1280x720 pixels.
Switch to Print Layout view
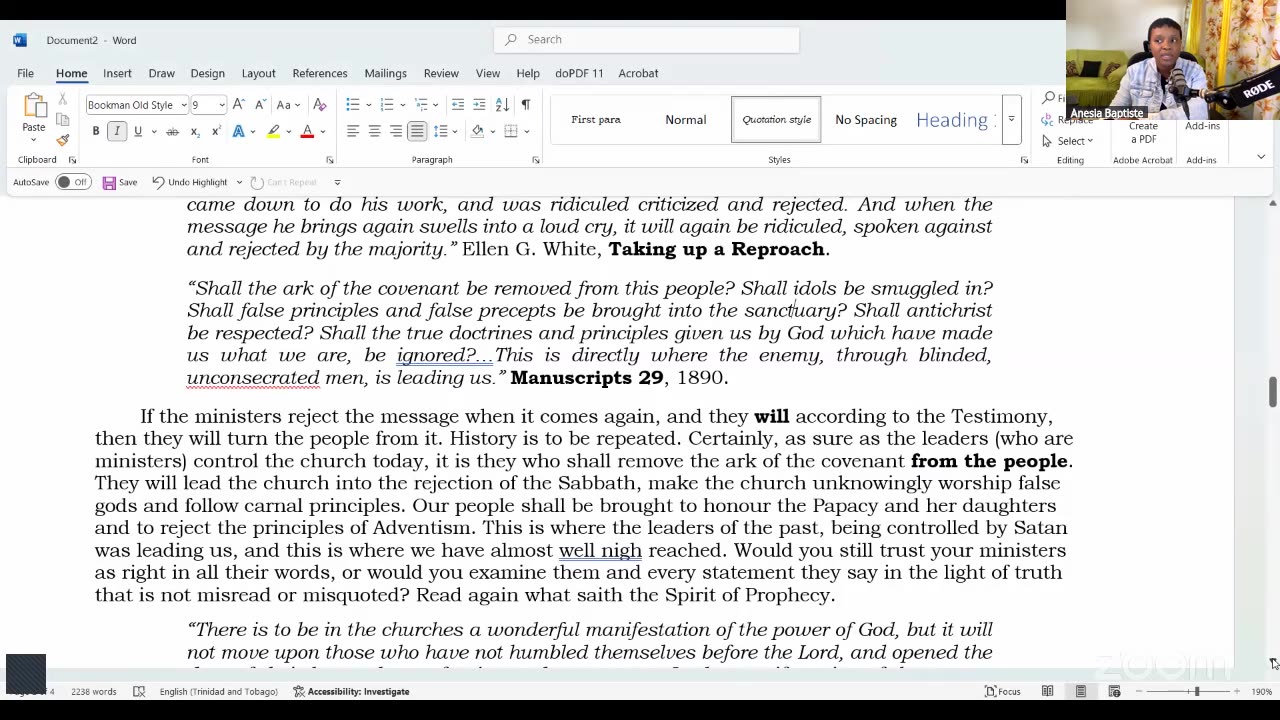point(1081,691)
